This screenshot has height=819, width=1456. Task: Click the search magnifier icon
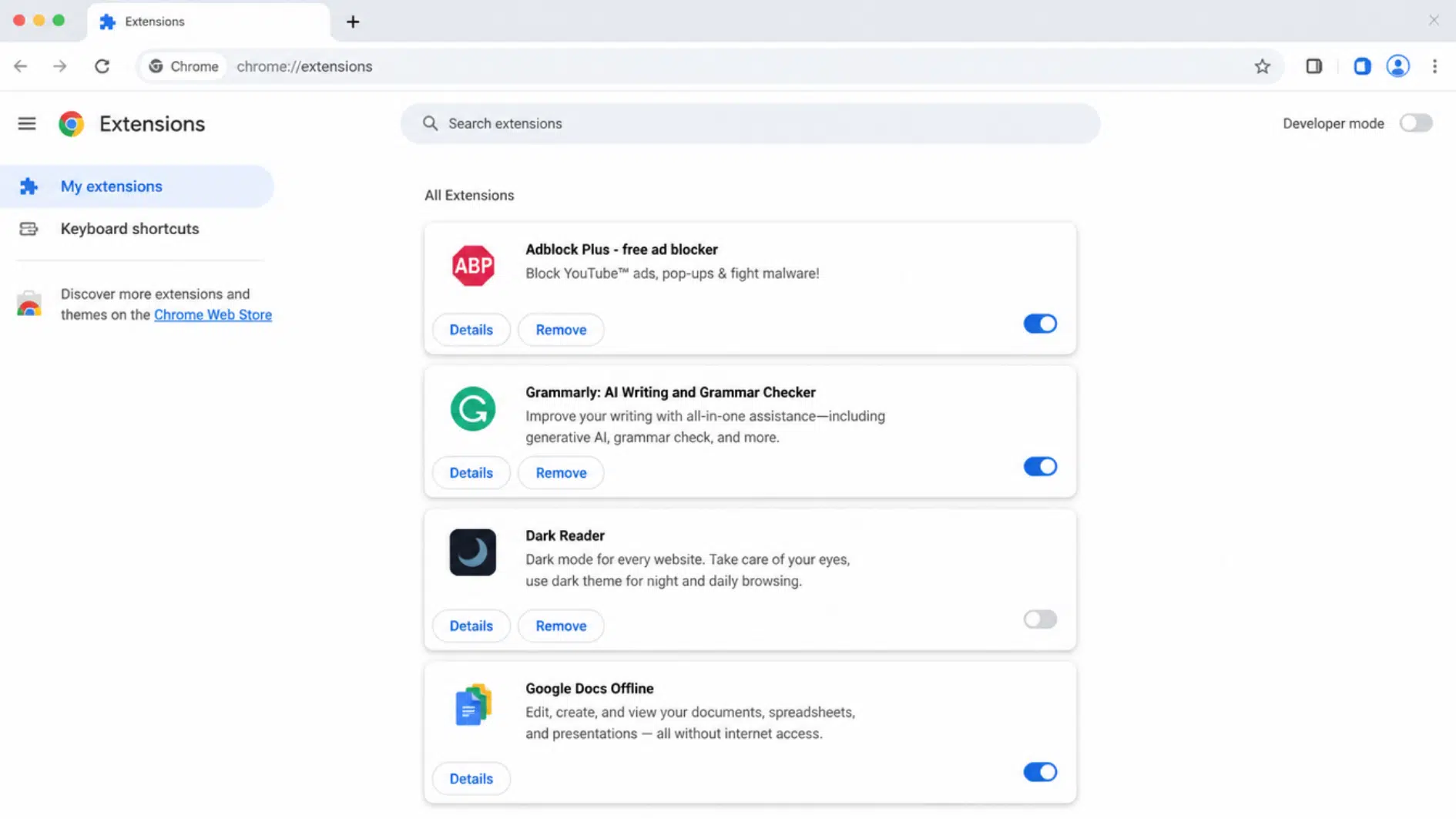[430, 123]
